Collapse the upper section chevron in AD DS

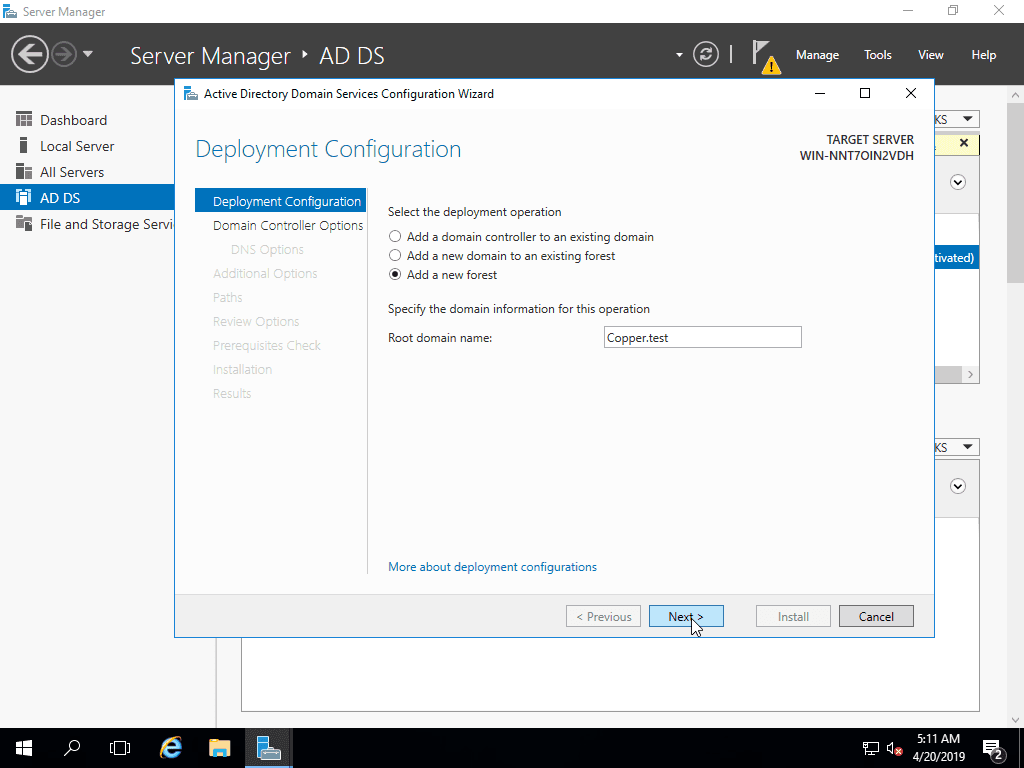point(957,182)
